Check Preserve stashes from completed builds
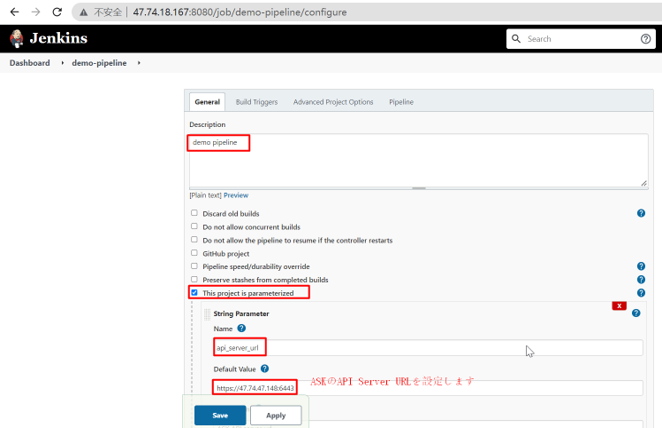The width and height of the screenshot is (662, 428). pyautogui.click(x=194, y=279)
